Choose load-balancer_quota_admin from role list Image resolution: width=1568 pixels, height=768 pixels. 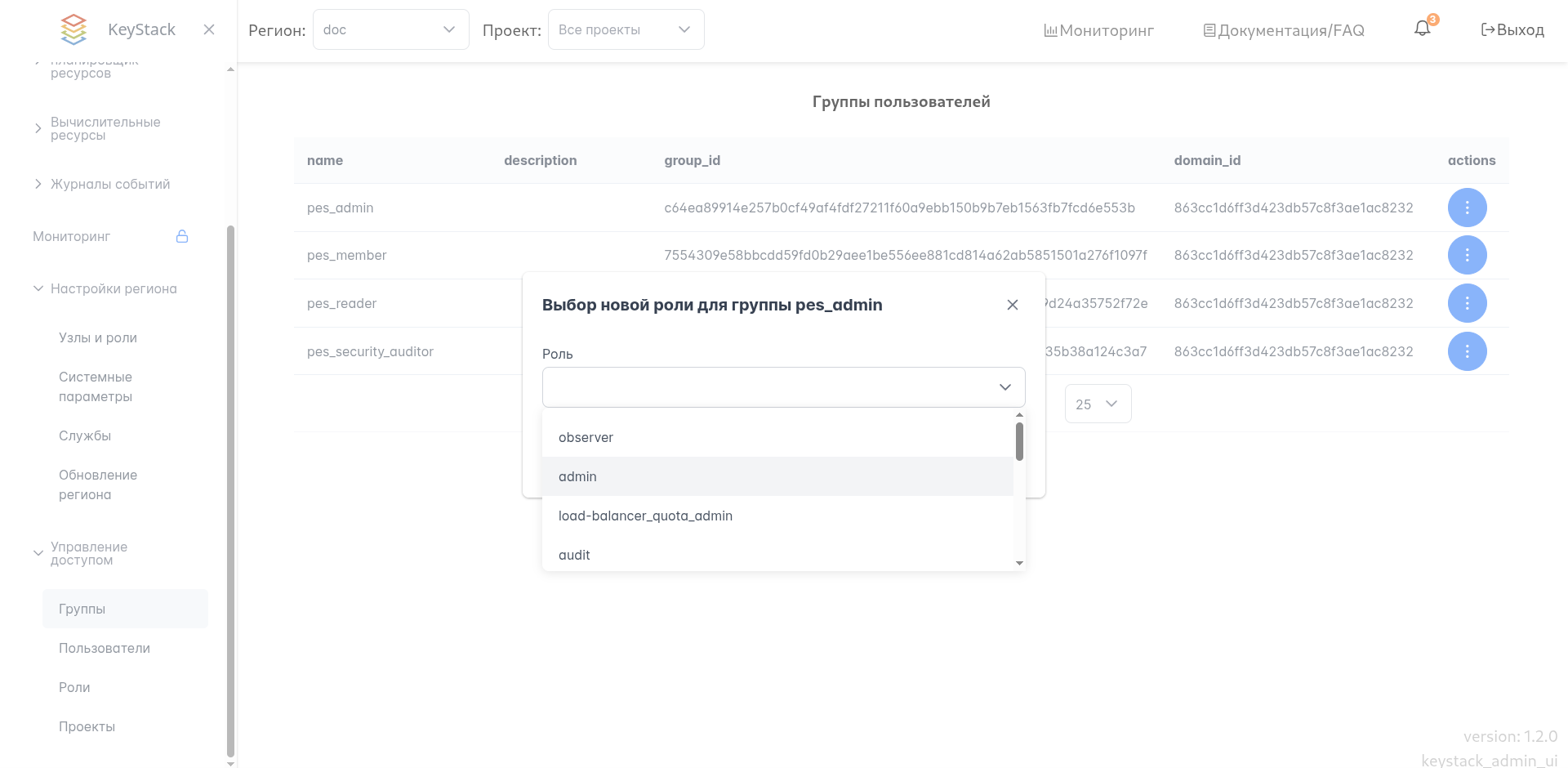(x=645, y=516)
